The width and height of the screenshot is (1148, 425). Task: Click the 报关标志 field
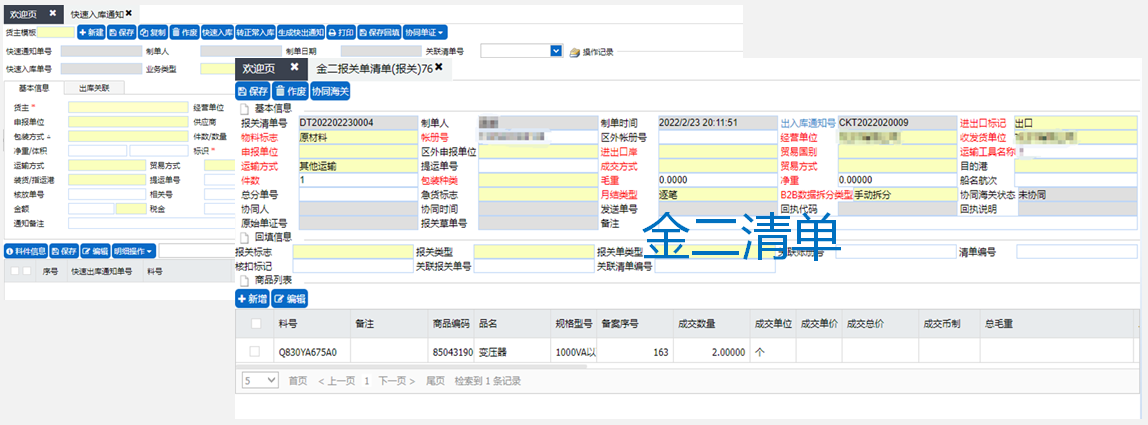(x=353, y=252)
